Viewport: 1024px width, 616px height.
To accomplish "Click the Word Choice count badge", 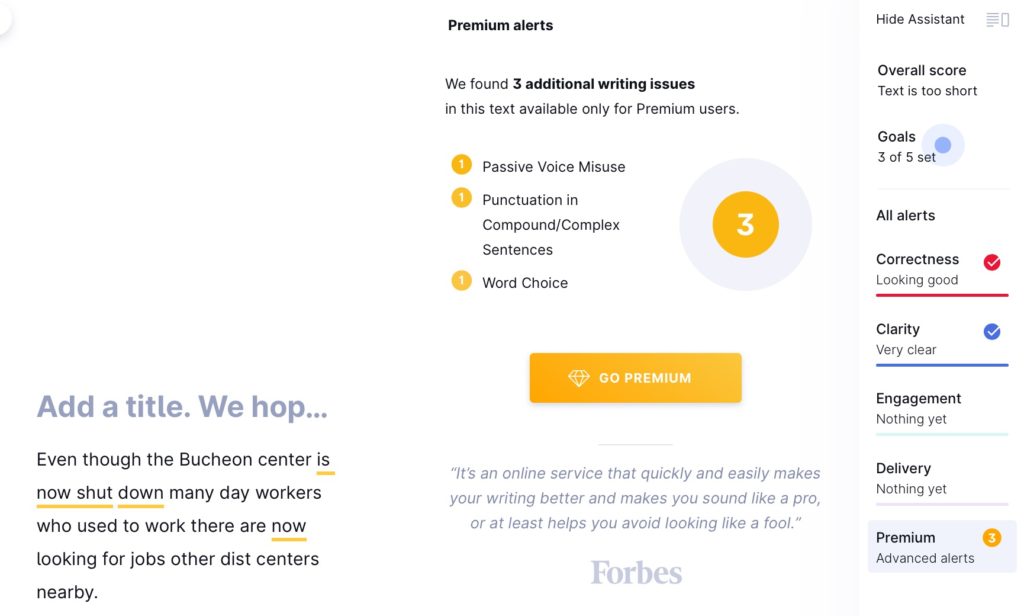I will click(461, 281).
